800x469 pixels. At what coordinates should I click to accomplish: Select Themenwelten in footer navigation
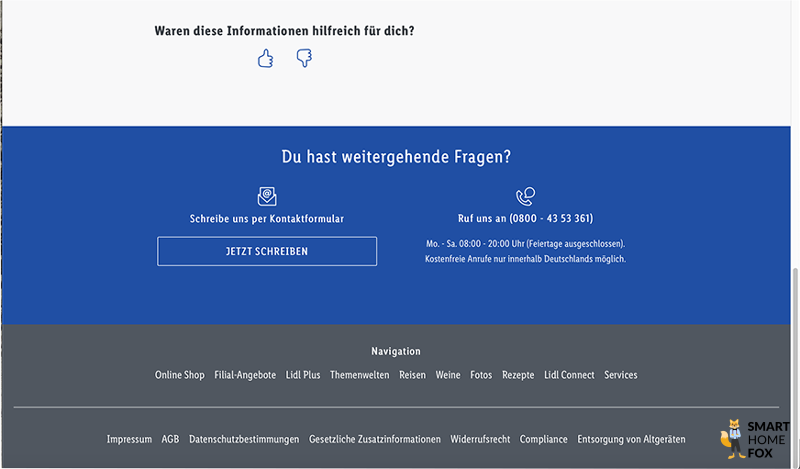359,375
